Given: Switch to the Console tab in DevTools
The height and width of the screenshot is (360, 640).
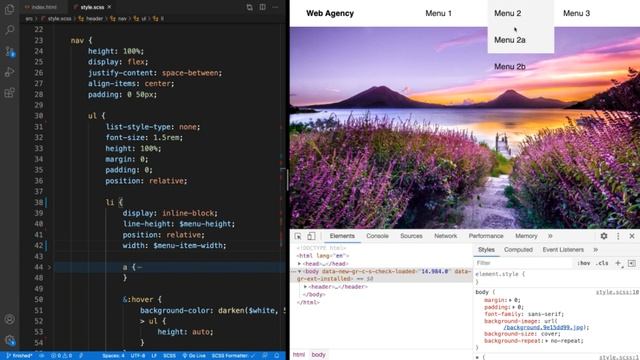Looking at the screenshot, I should (377, 236).
